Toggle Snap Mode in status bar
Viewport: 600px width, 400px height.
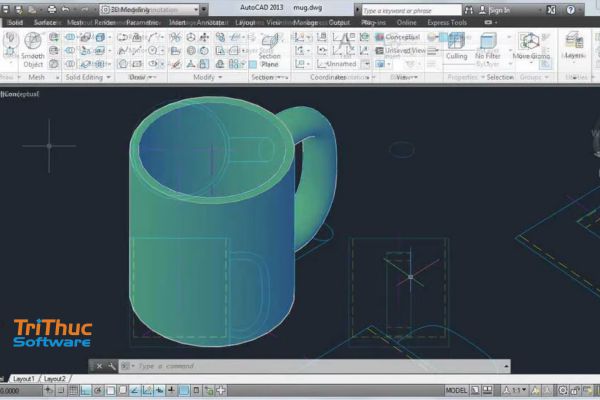point(61,390)
